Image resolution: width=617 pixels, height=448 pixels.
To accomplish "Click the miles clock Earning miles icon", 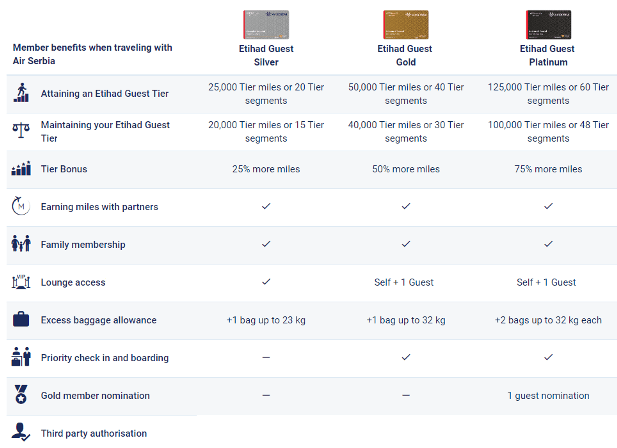I will (x=20, y=206).
